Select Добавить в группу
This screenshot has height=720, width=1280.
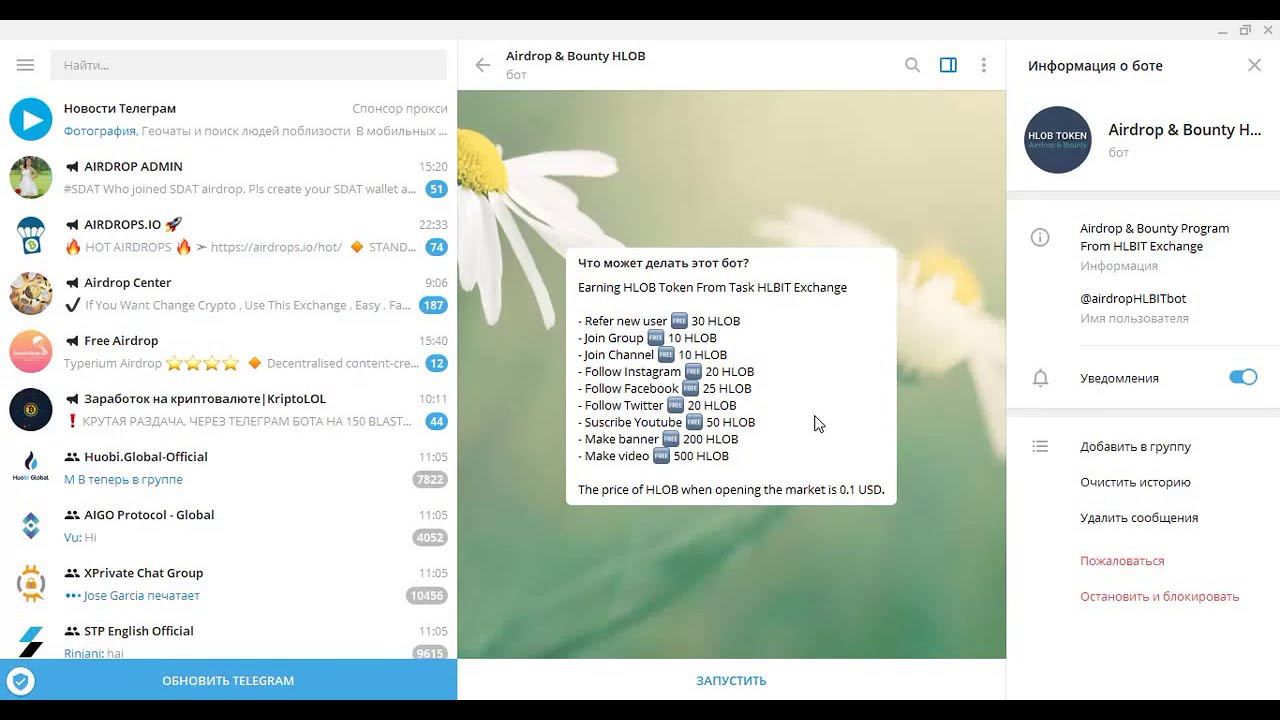[1135, 447]
